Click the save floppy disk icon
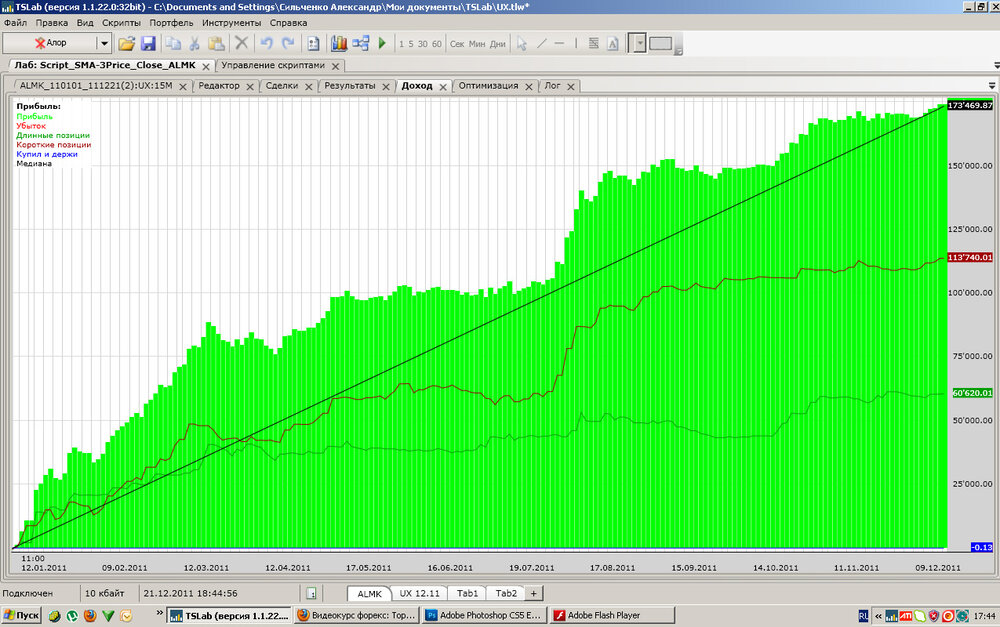 pyautogui.click(x=148, y=44)
